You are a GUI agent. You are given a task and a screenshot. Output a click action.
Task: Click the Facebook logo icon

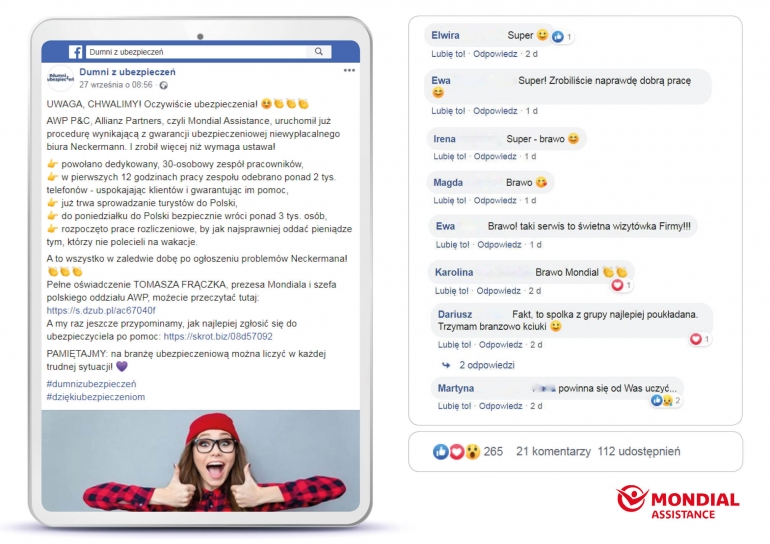pos(75,52)
